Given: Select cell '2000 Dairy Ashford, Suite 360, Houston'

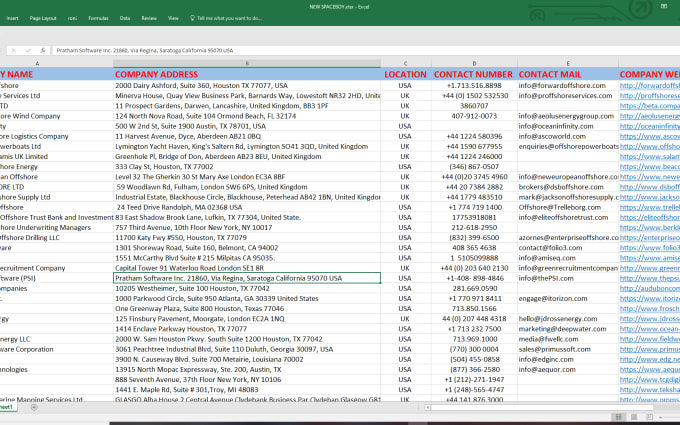Looking at the screenshot, I should point(247,85).
